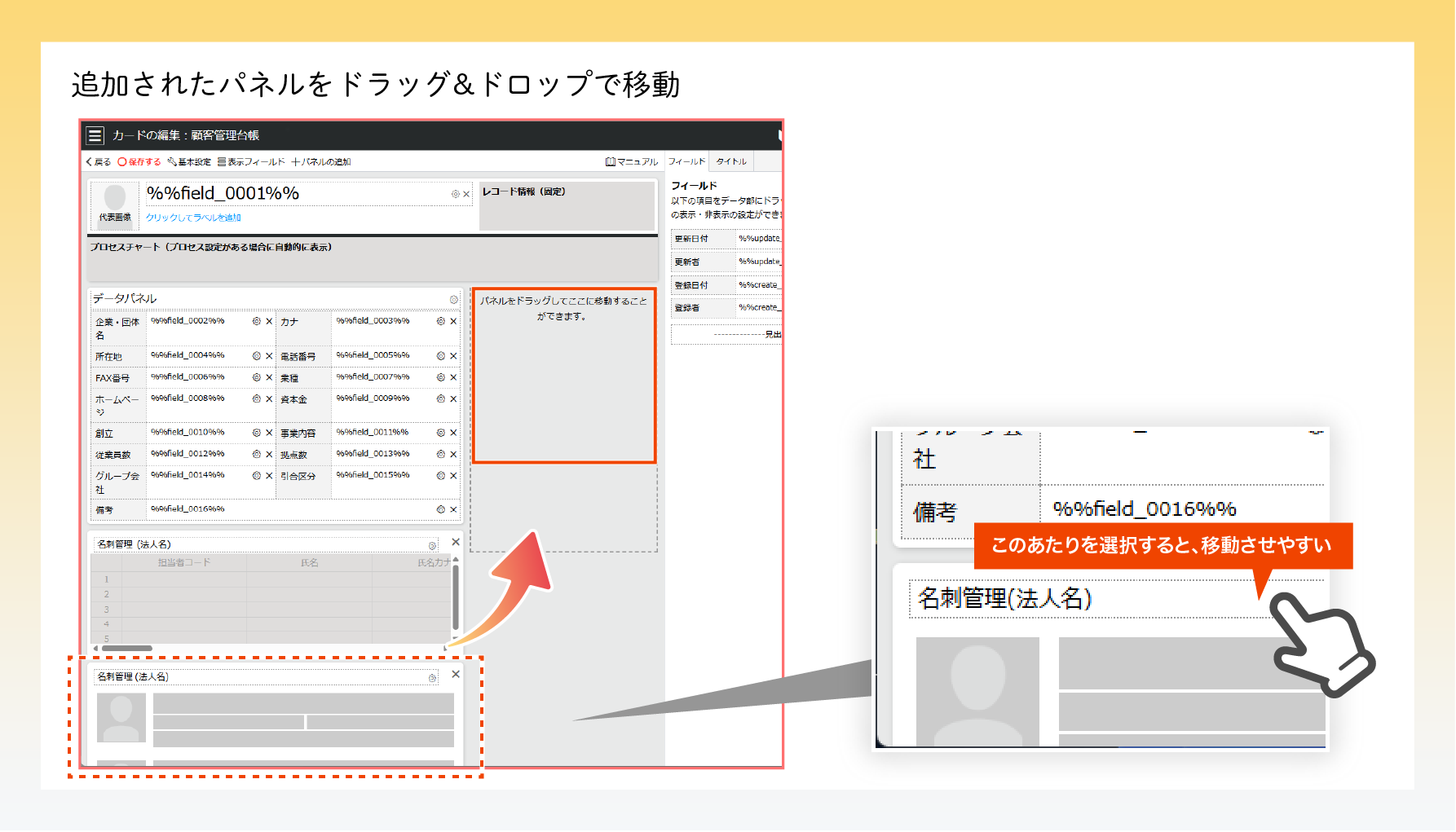Open the 表示フィールド menu
1456x832 pixels.
click(252, 162)
